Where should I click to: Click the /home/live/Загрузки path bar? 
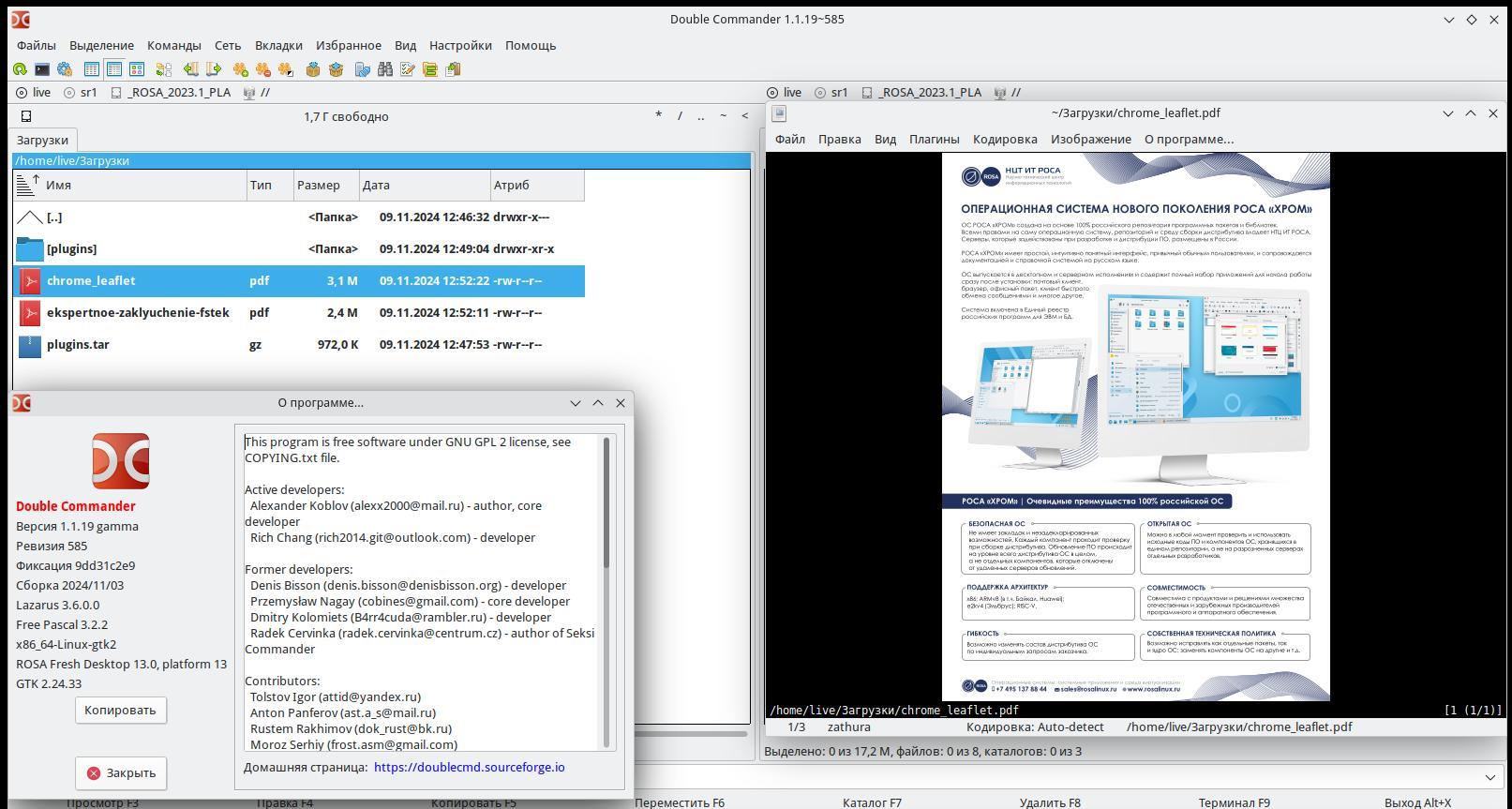(382, 161)
